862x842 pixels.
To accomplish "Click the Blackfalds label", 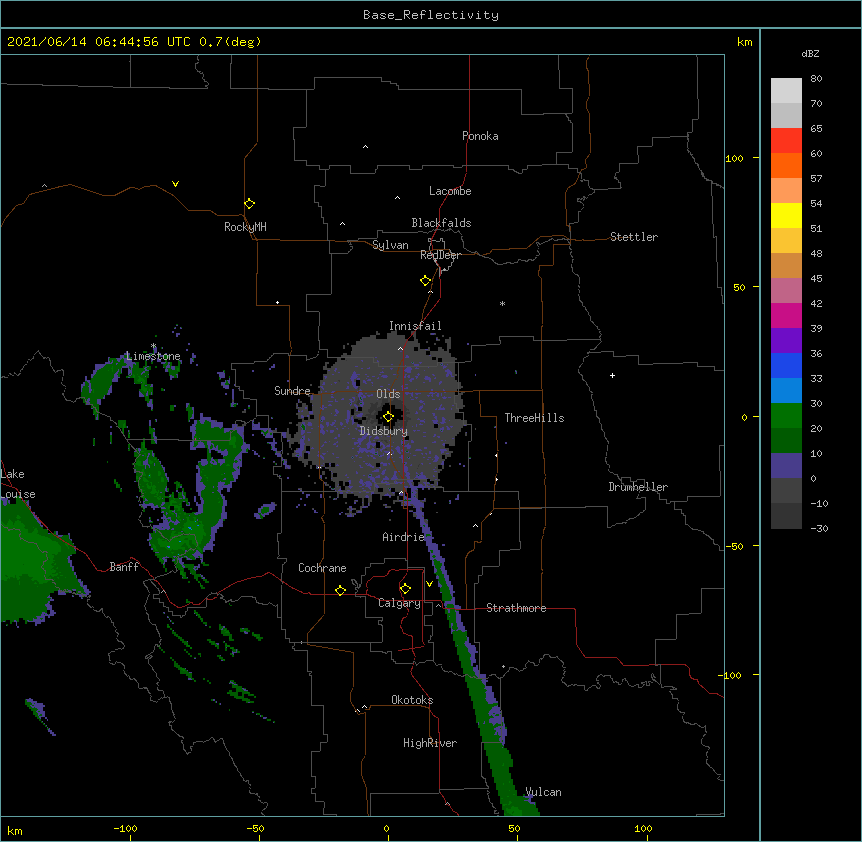I will click(x=441, y=223).
